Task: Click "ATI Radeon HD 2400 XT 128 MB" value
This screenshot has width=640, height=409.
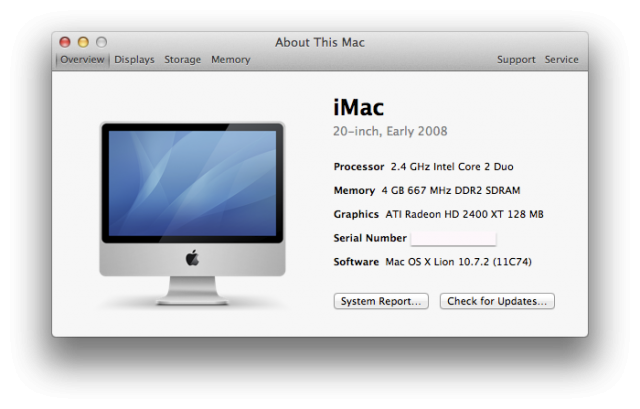Action: (464, 214)
